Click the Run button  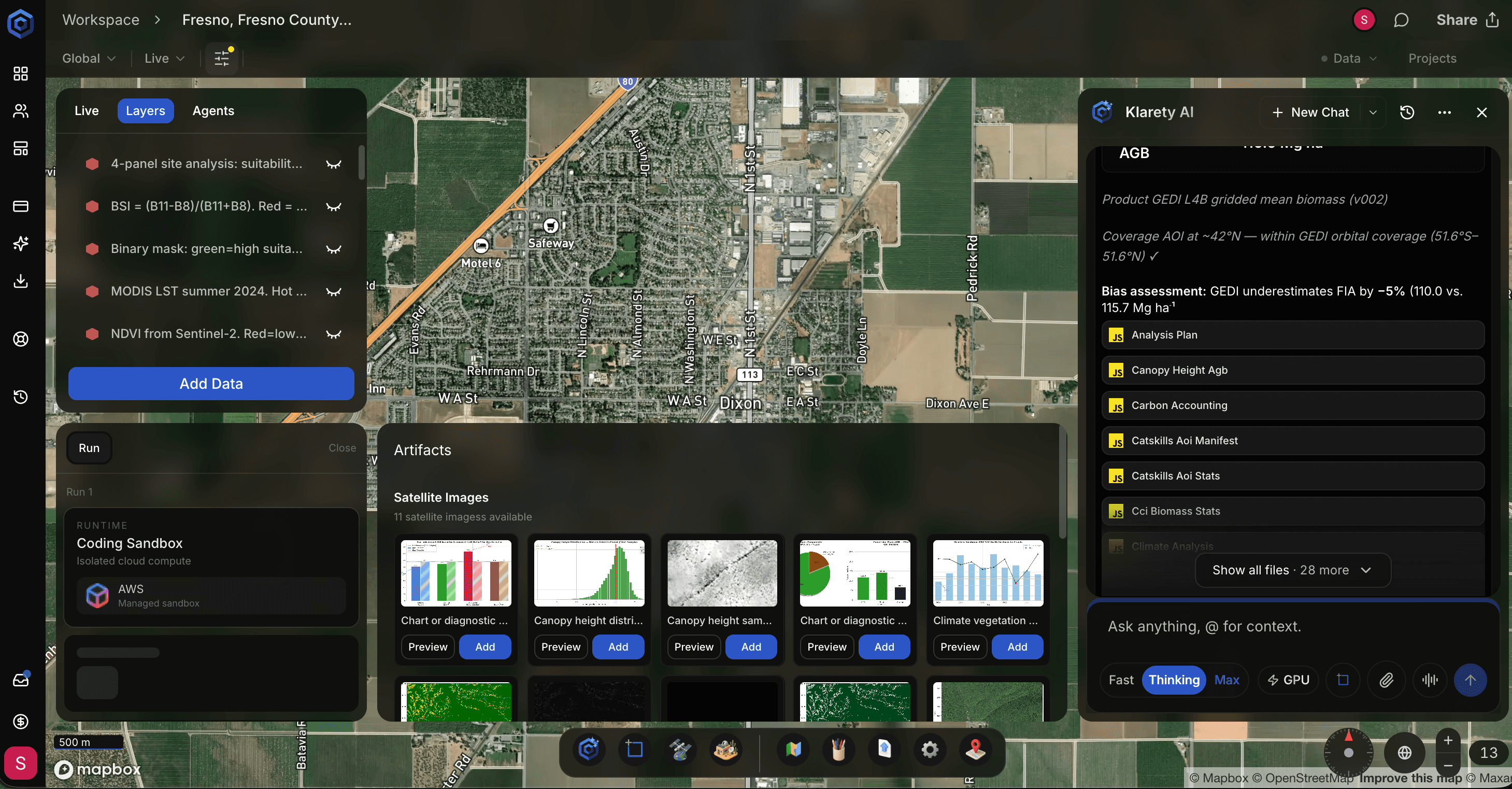tap(89, 448)
